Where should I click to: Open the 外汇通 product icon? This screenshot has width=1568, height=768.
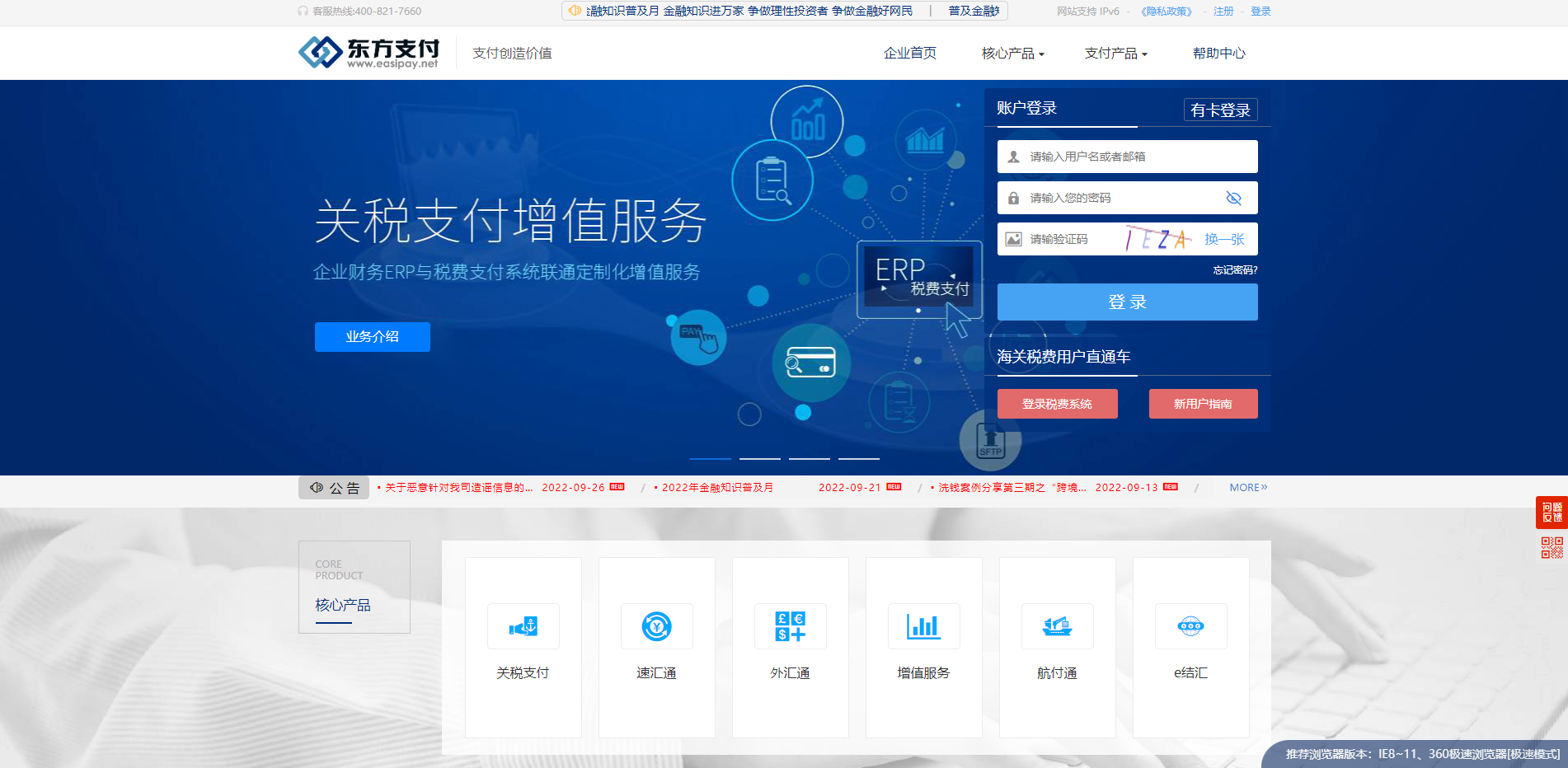[790, 626]
